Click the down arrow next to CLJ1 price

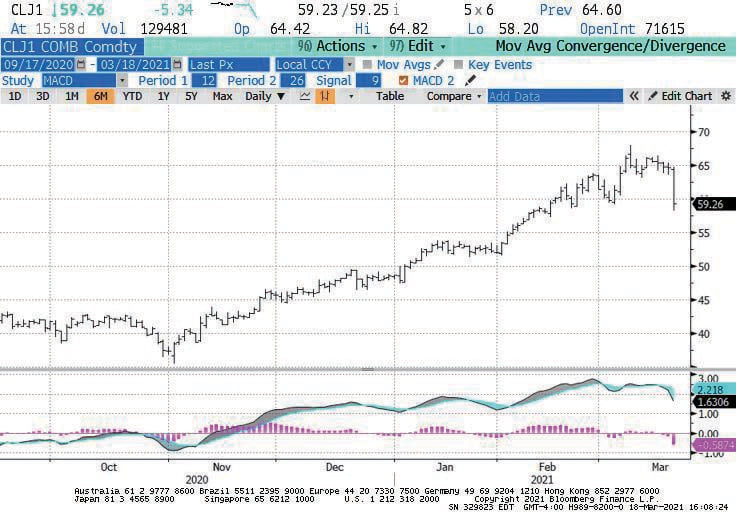pos(54,10)
